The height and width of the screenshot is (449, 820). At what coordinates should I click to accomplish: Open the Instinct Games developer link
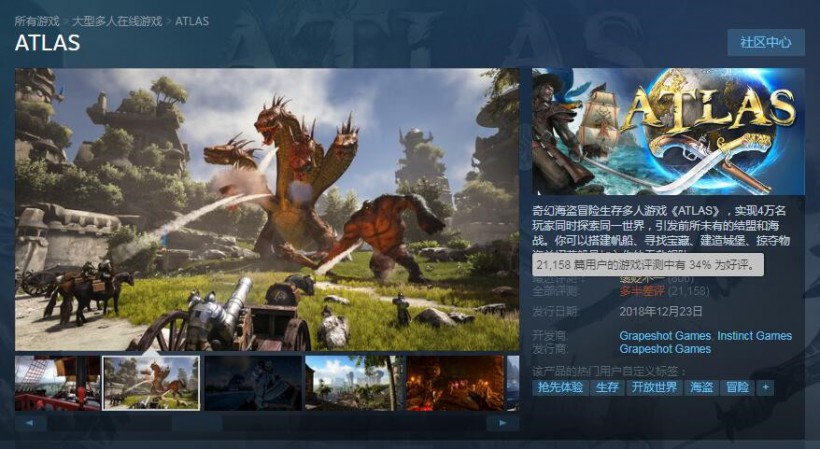point(755,336)
